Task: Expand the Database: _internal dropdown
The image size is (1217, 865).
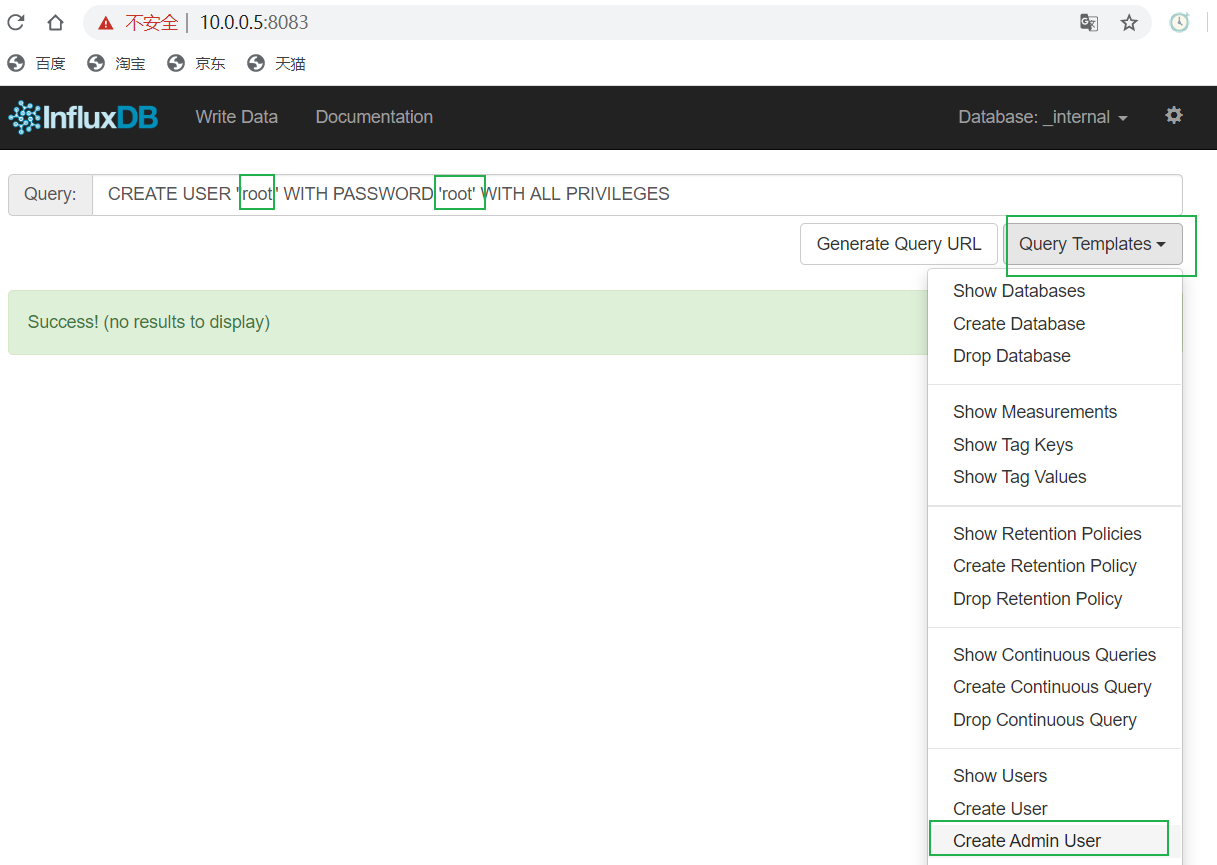Action: (1043, 117)
